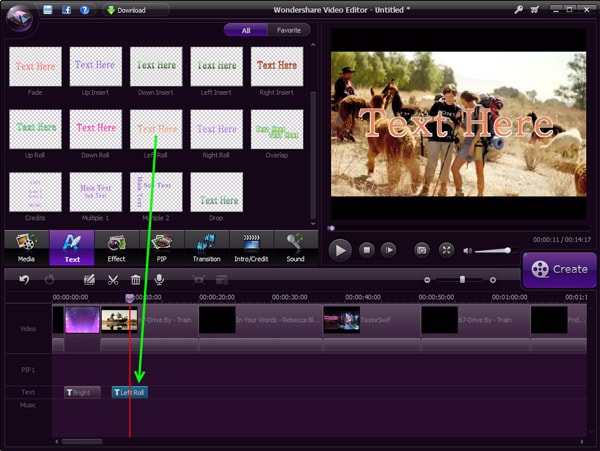Open the Sound tab

click(x=295, y=248)
